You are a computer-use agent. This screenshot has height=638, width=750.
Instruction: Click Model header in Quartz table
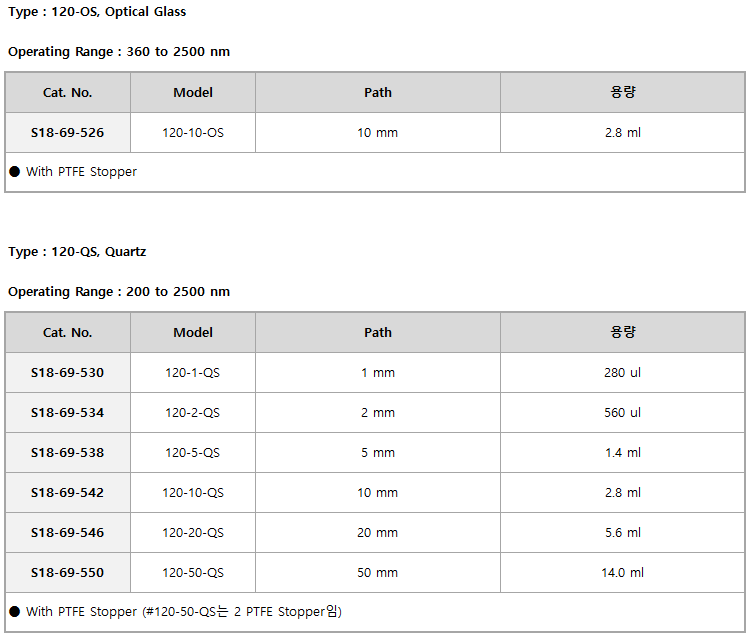[192, 332]
